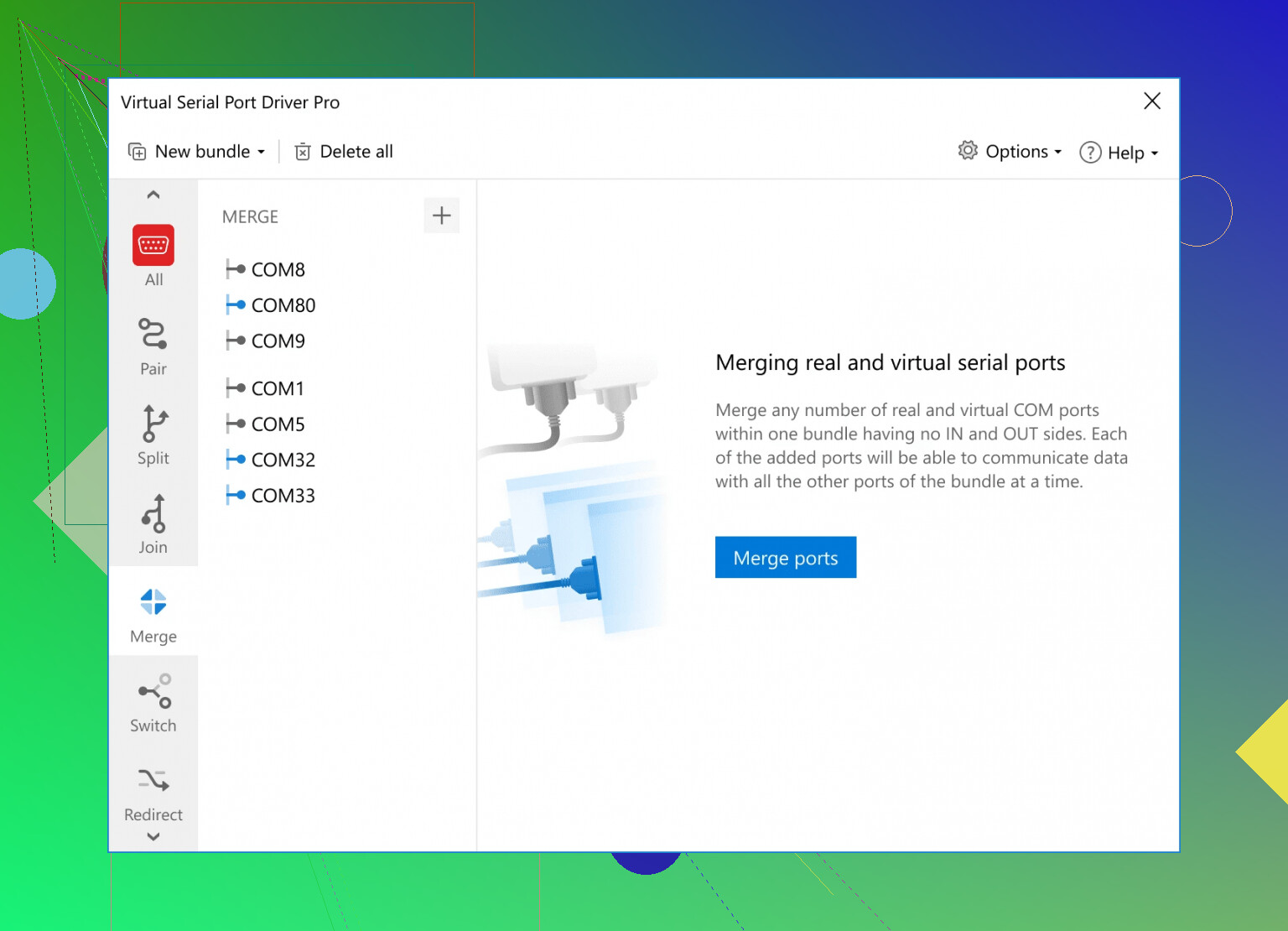
Task: Expand the New bundle dropdown arrow
Action: (262, 153)
